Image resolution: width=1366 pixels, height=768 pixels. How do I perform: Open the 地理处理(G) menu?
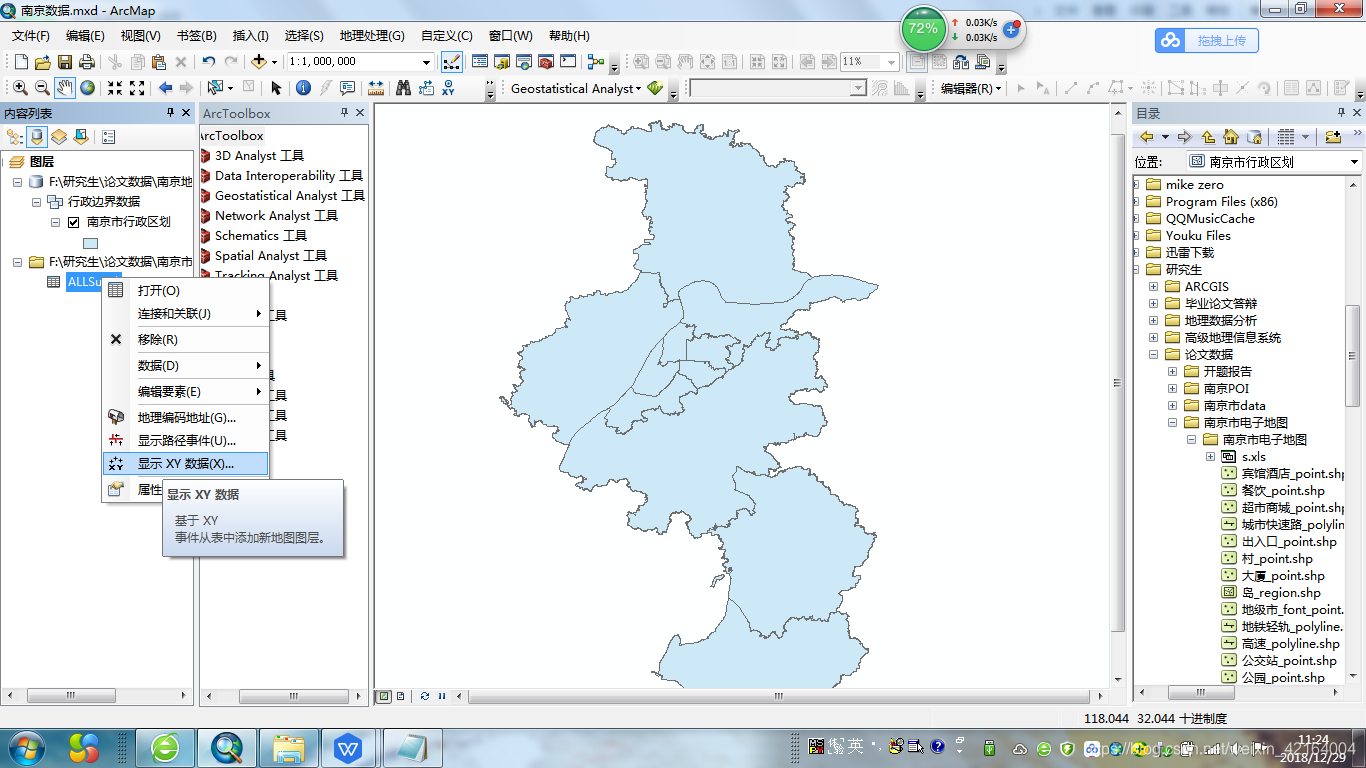372,35
